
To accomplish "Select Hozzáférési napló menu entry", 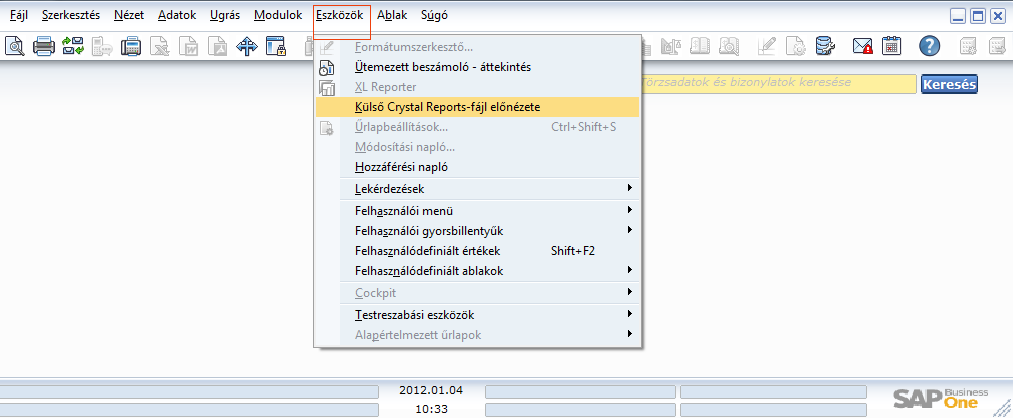I will coord(477,167).
